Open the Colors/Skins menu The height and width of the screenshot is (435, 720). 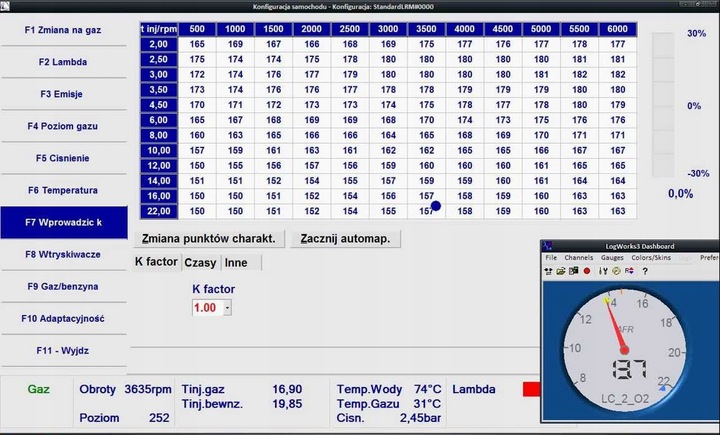(x=651, y=258)
